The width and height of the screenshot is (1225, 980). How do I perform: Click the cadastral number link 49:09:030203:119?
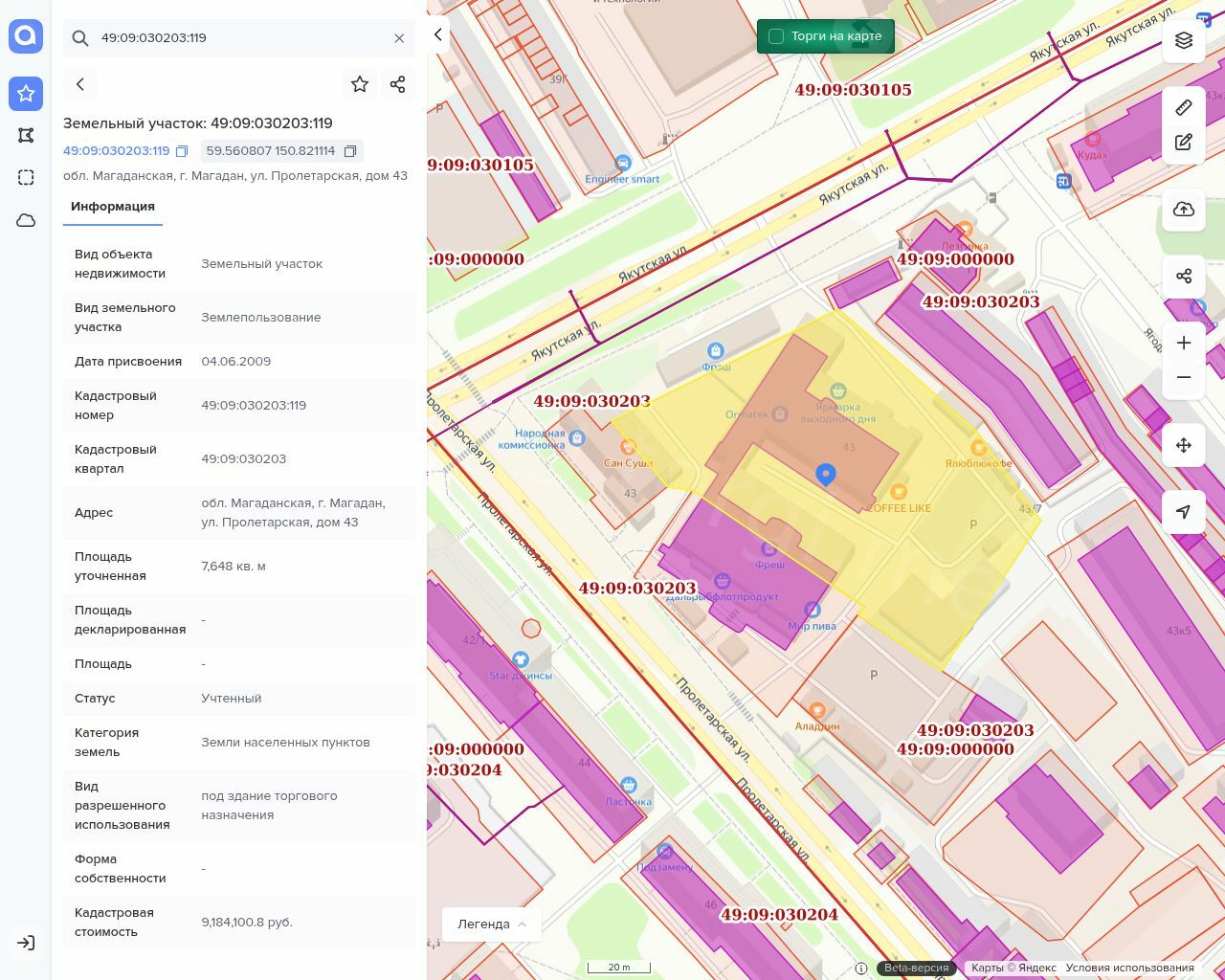[116, 151]
